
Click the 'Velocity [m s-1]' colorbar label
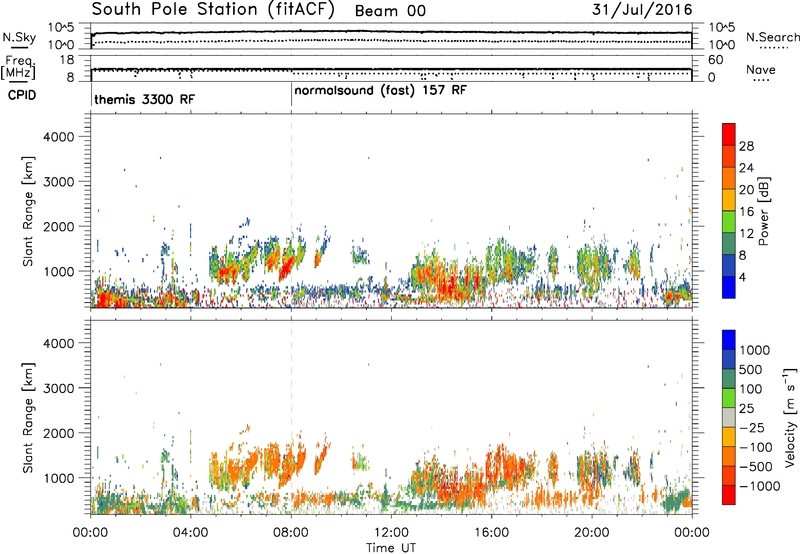coord(790,418)
